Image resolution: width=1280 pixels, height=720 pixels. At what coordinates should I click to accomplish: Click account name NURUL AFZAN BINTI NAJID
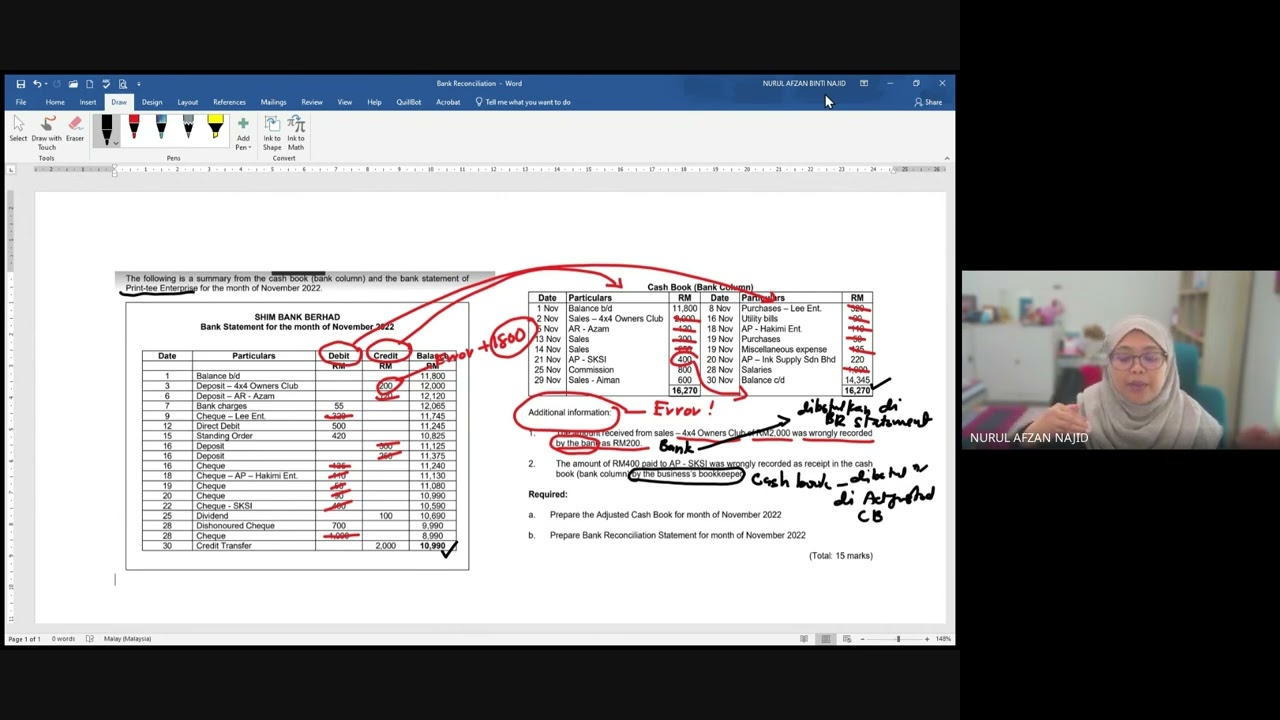tap(804, 84)
